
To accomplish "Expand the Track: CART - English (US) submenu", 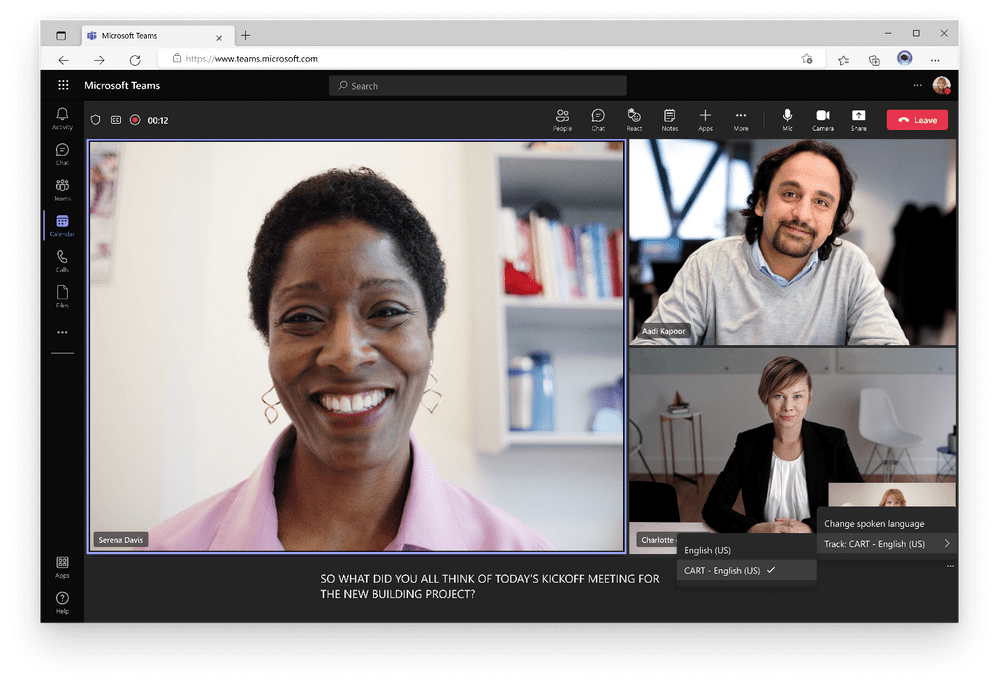I will (886, 543).
